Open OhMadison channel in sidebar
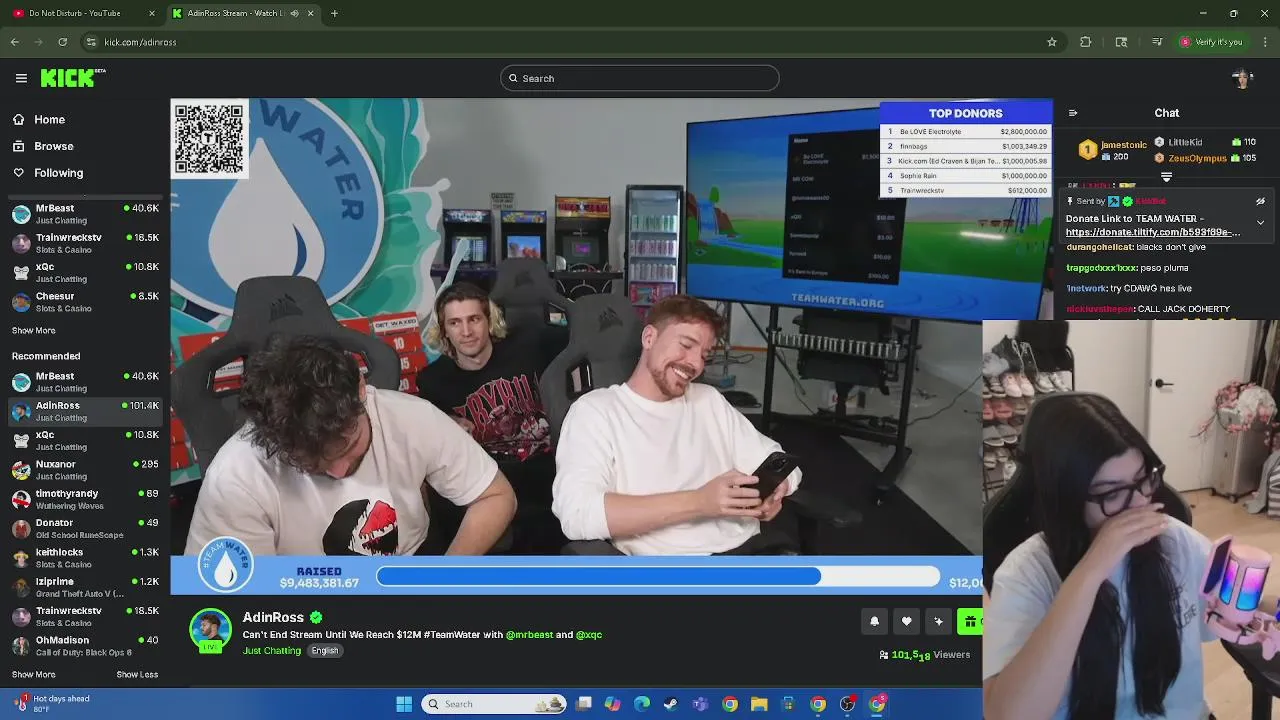This screenshot has height=720, width=1280. [x=85, y=646]
